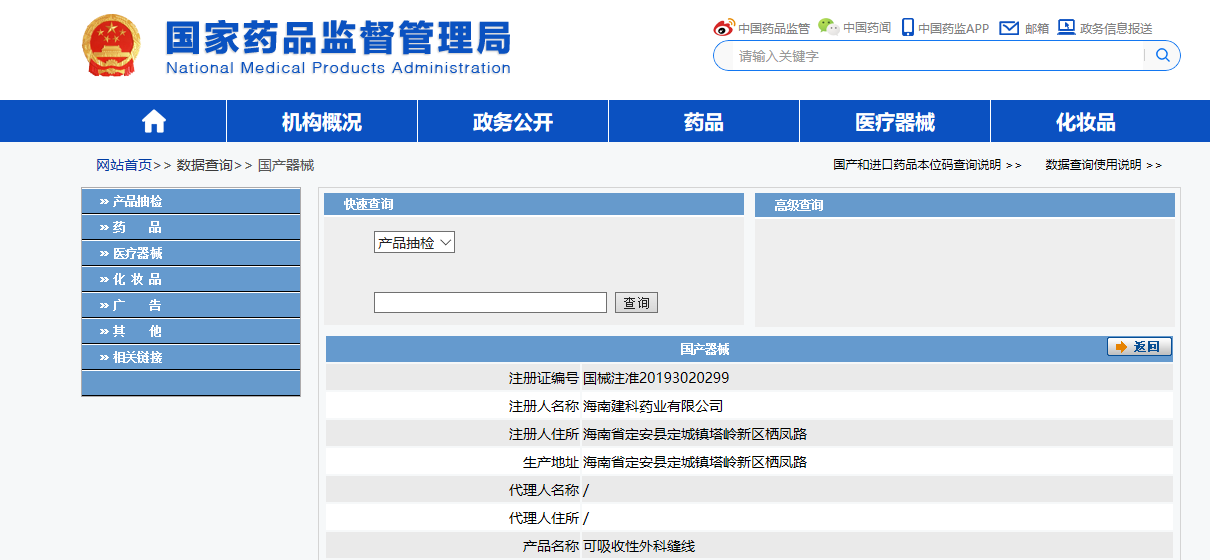
Task: Click the quick query text field
Action: tap(490, 303)
